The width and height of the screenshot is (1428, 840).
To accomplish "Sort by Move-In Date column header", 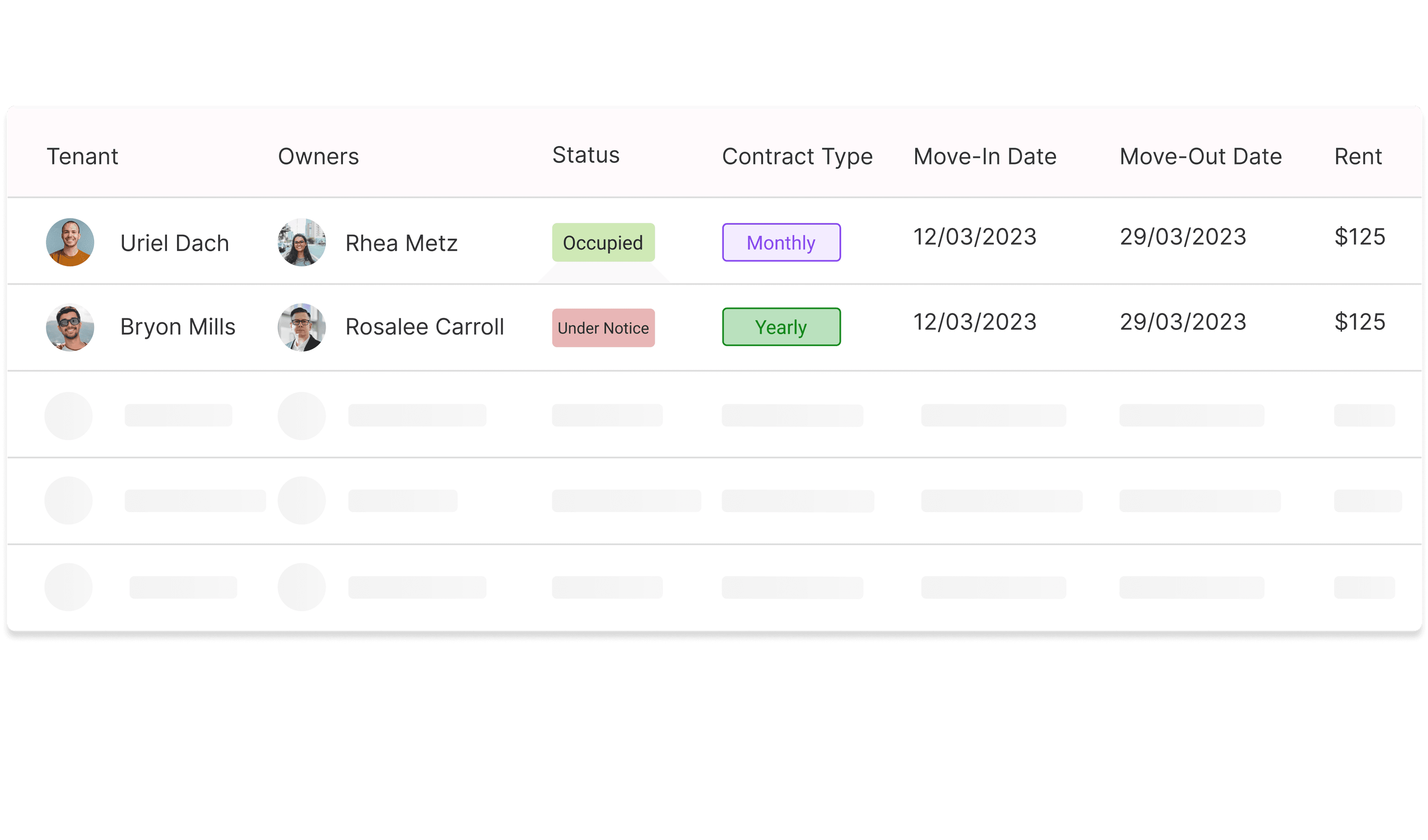I will tap(985, 157).
